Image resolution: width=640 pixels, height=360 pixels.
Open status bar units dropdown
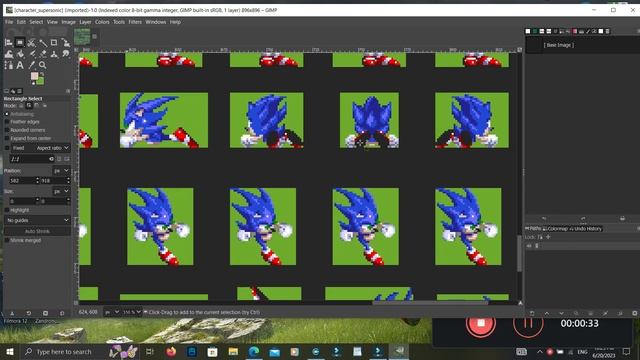click(x=111, y=312)
